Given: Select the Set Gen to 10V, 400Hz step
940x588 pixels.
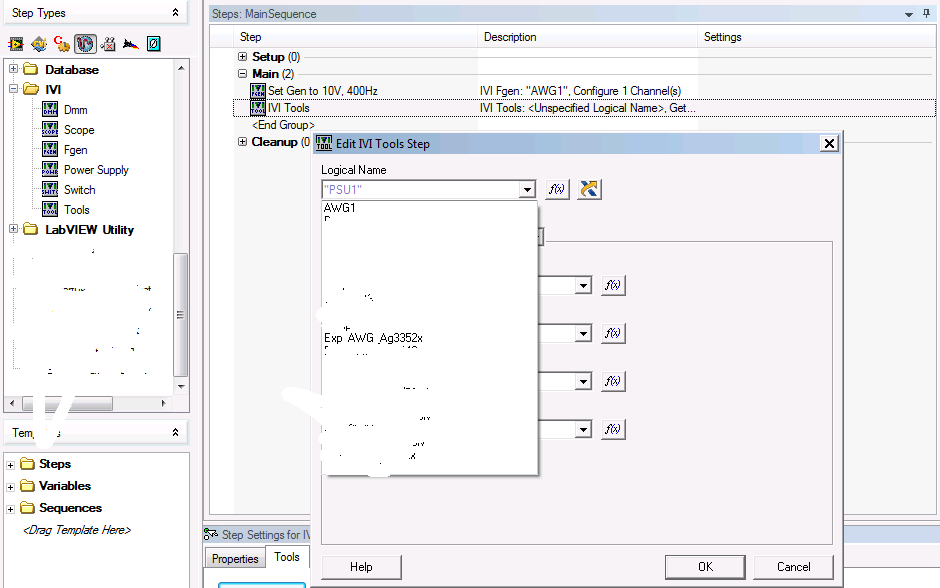Looking at the screenshot, I should [x=323, y=91].
